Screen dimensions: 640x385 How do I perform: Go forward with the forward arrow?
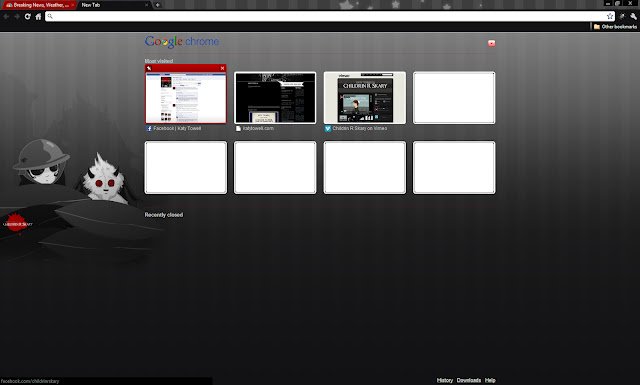17,17
